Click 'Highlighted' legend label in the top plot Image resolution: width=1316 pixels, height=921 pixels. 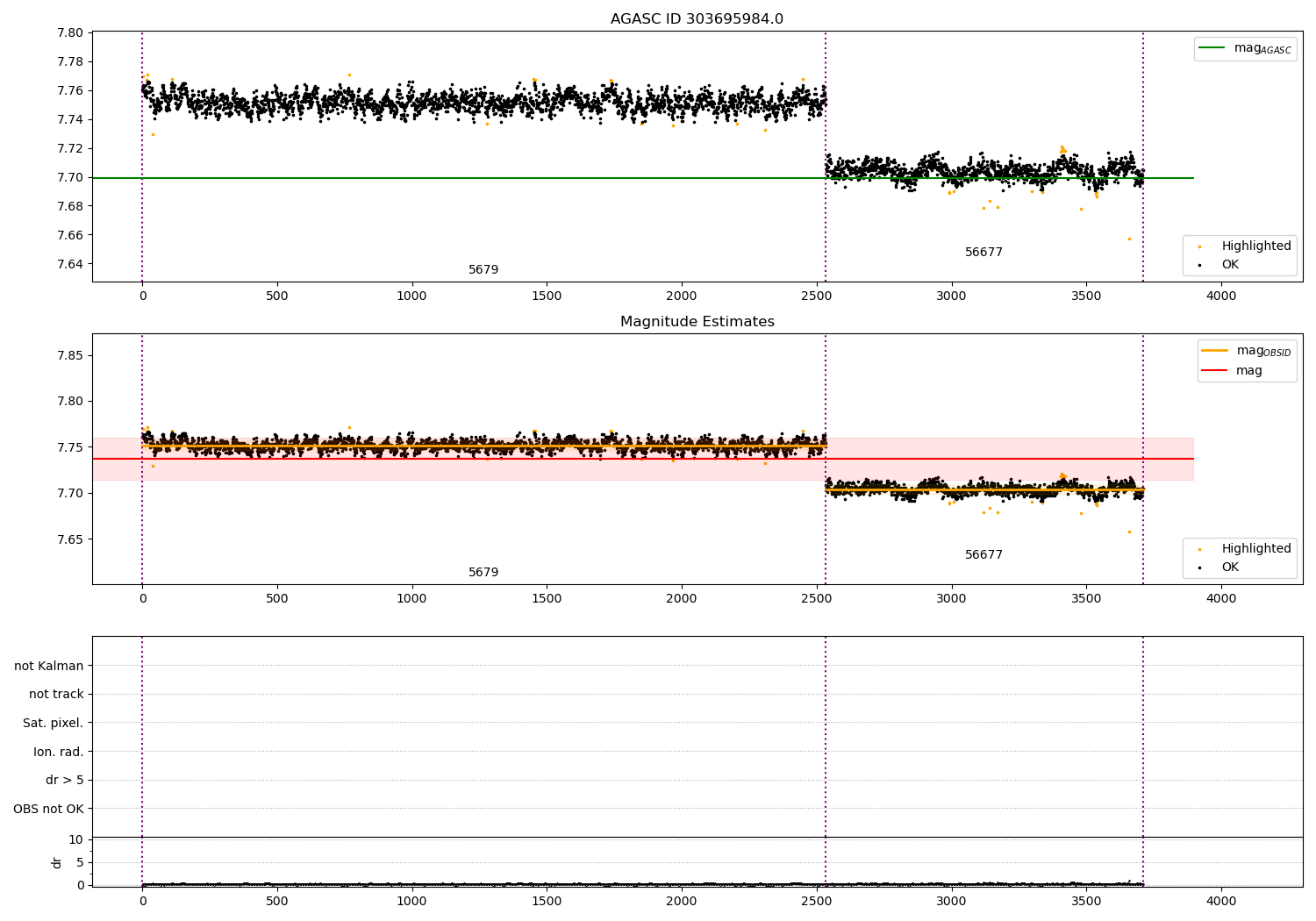pos(1256,246)
